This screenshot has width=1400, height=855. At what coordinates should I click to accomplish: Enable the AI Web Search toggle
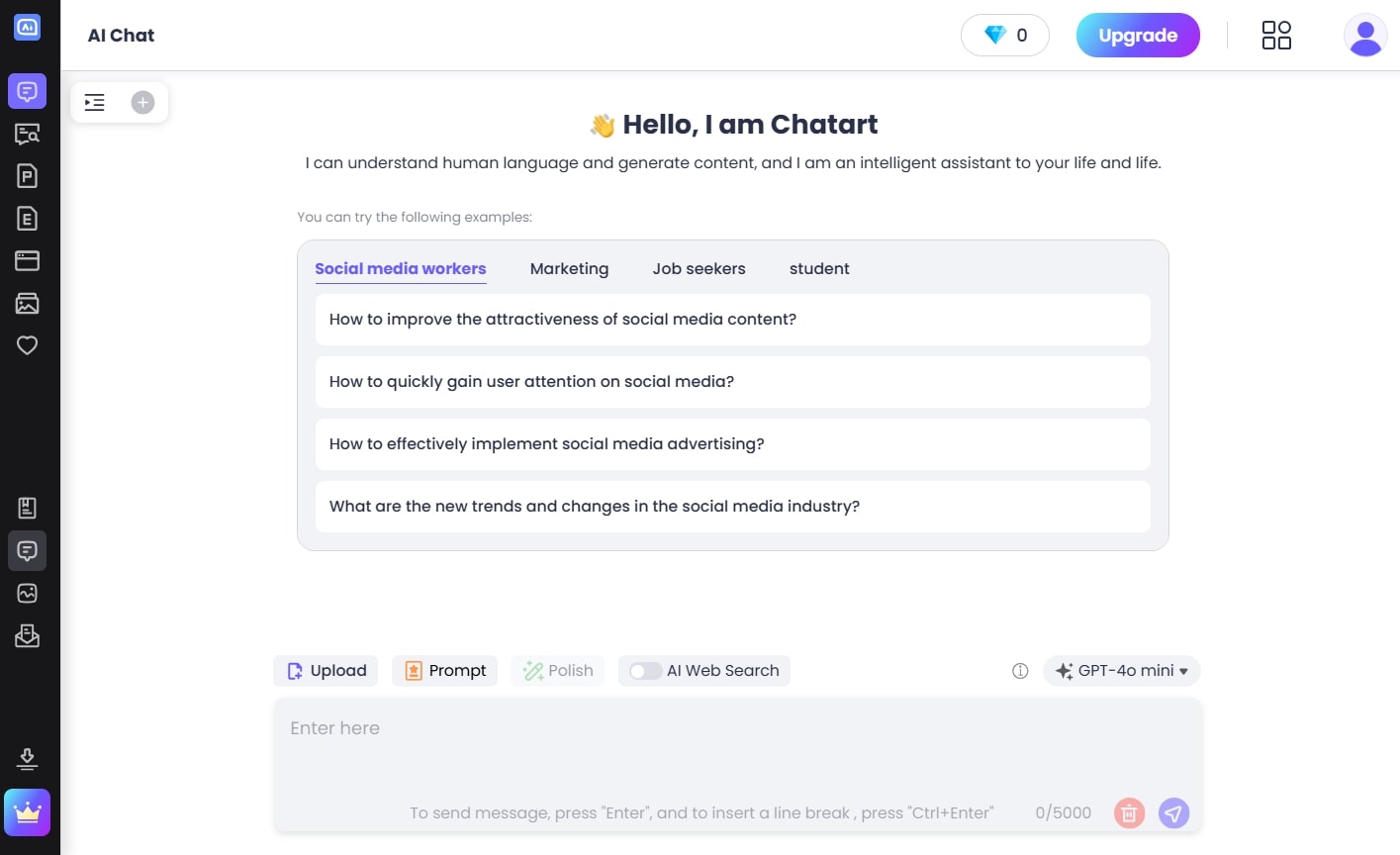pos(645,671)
